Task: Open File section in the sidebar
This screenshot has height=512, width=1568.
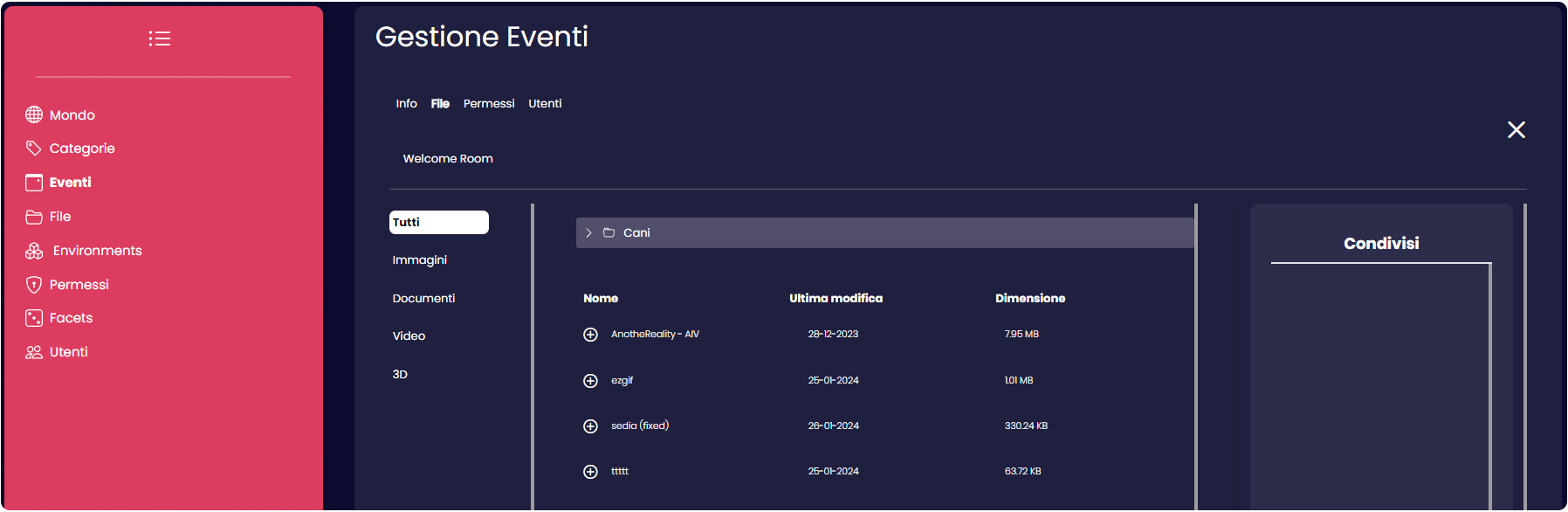Action: 60,217
